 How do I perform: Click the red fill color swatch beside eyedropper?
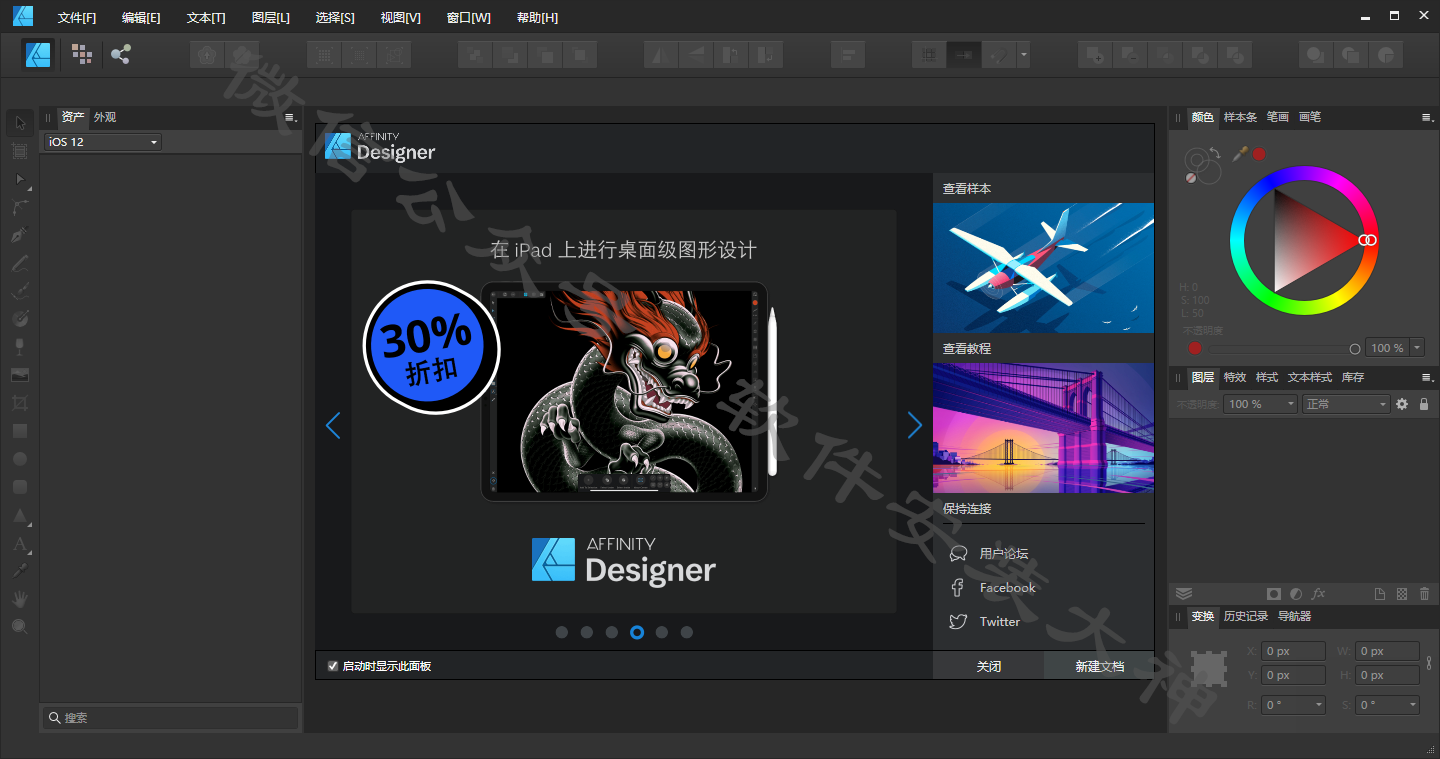[x=1259, y=153]
